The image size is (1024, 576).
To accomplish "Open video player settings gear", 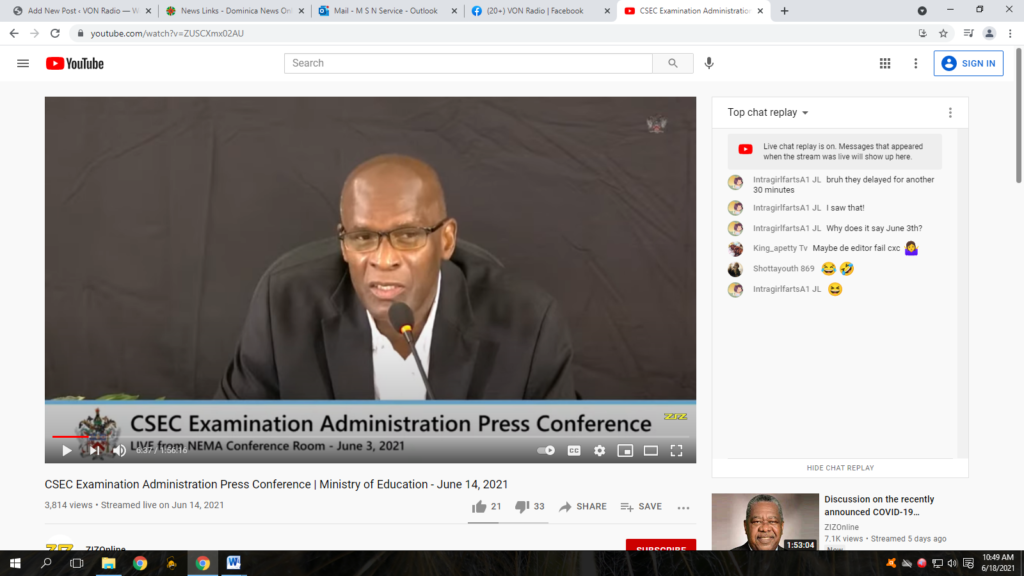I will 599,451.
